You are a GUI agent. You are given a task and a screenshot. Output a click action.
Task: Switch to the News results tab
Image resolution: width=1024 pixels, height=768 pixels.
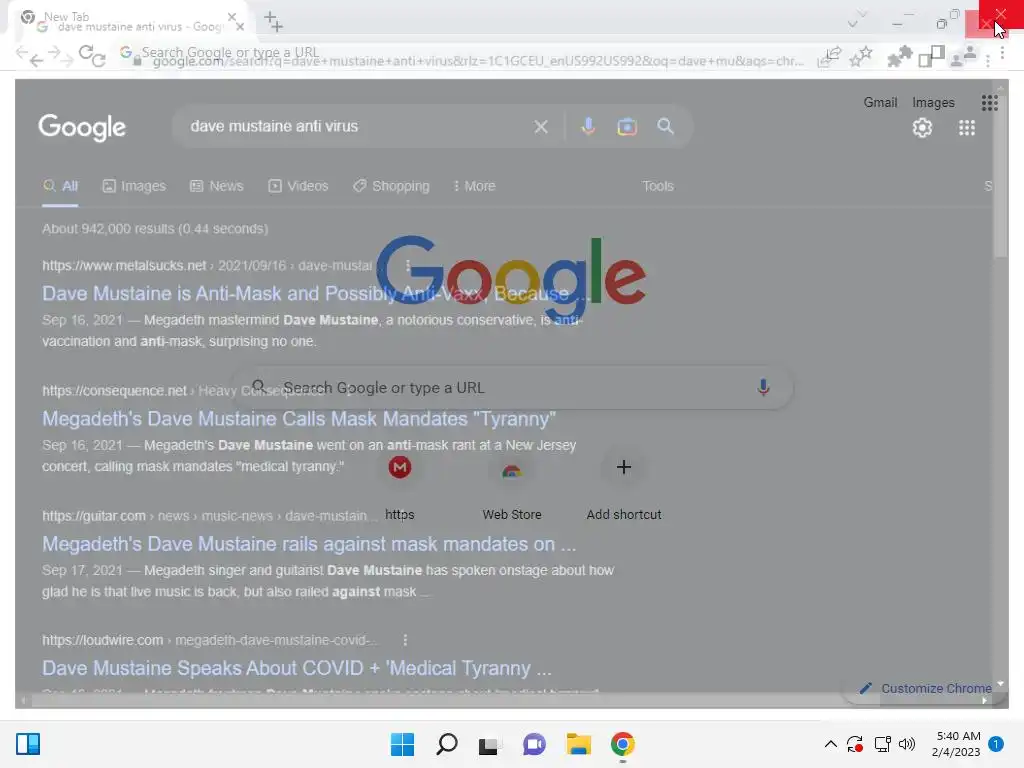(x=216, y=186)
